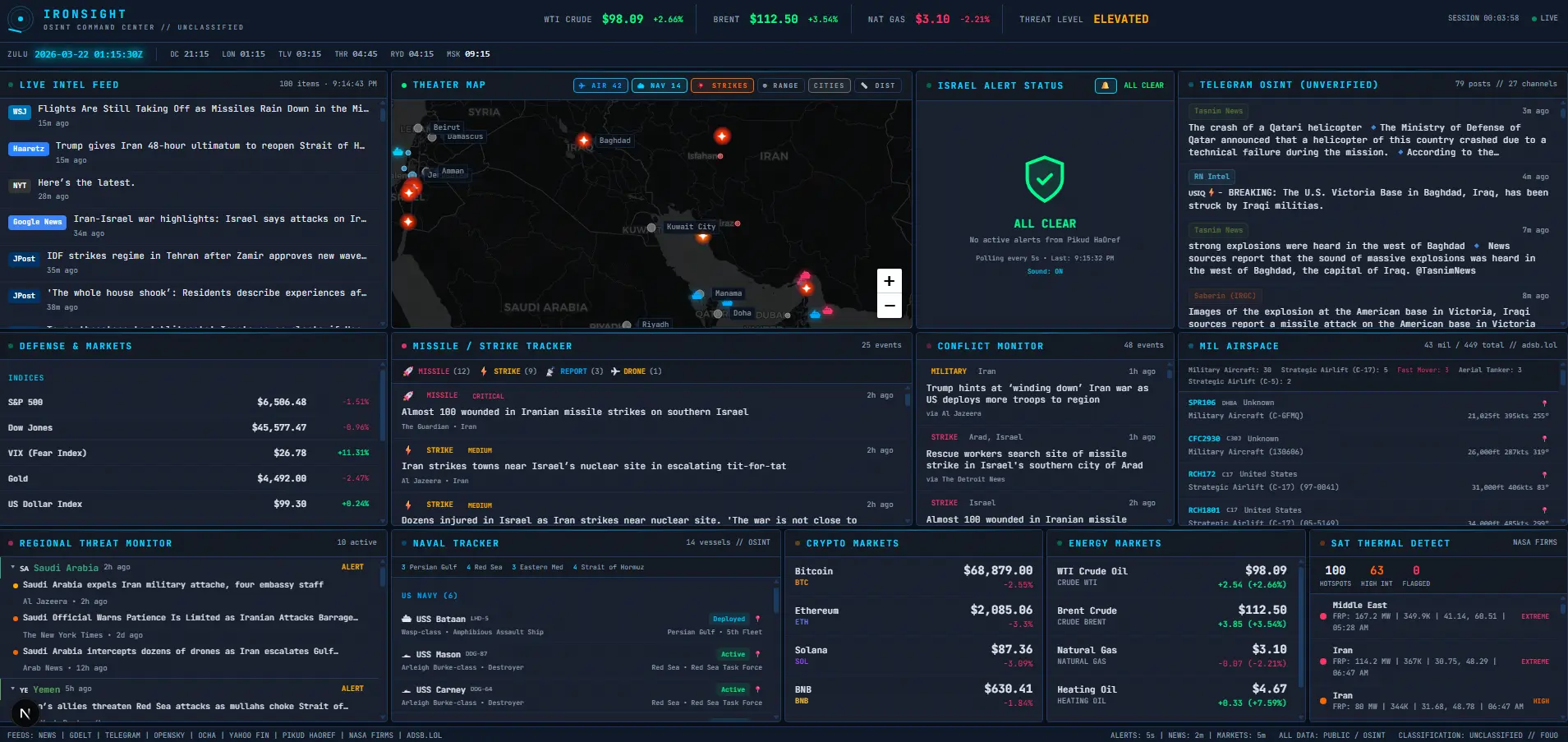
Task: Toggle the CITIES map layer
Action: coord(829,85)
